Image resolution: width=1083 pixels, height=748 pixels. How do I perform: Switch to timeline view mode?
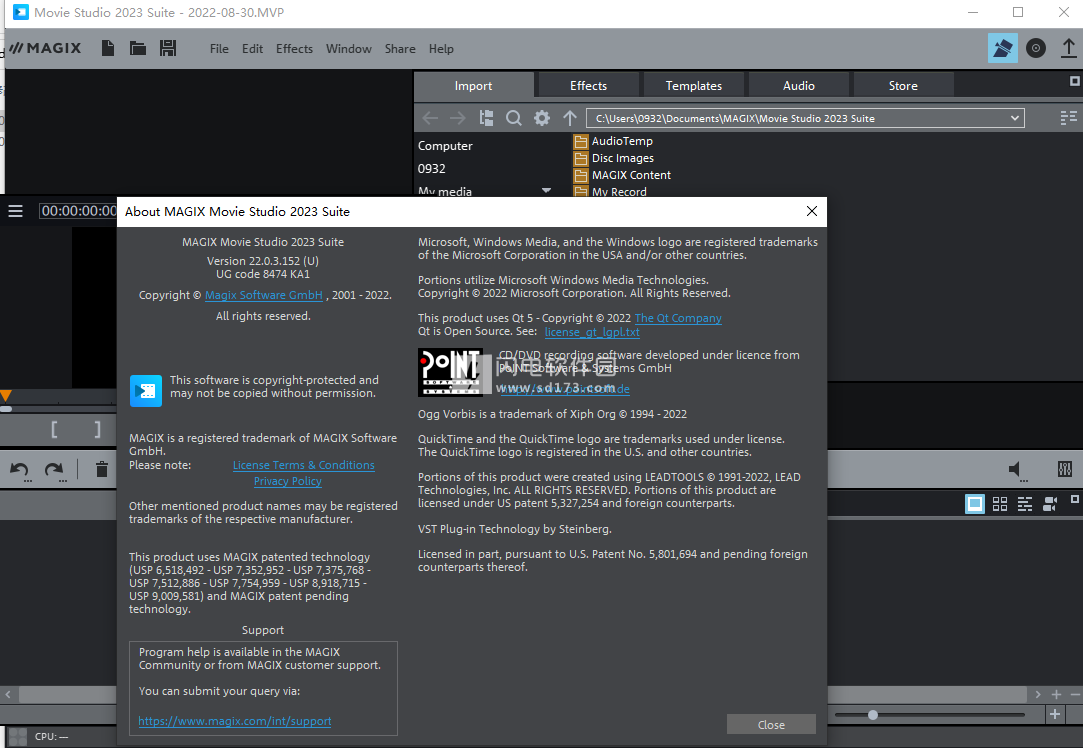click(1025, 504)
